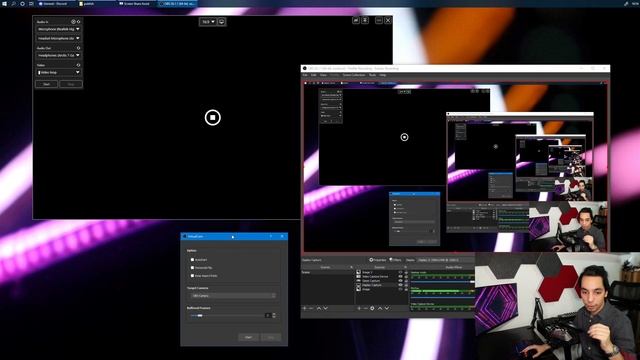Screen dimensions: 640x360
Task: Click the monitor icon beside the 16:9 dropdown
Action: pyautogui.click(x=222, y=22)
